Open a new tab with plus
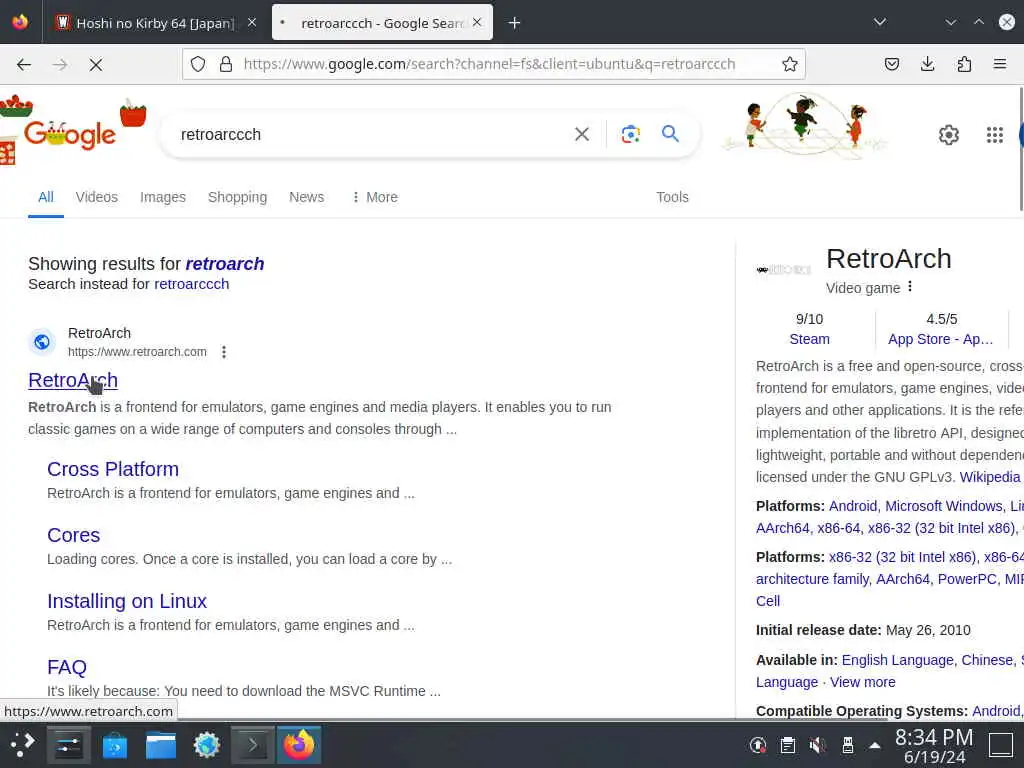The height and width of the screenshot is (768, 1024). point(515,23)
